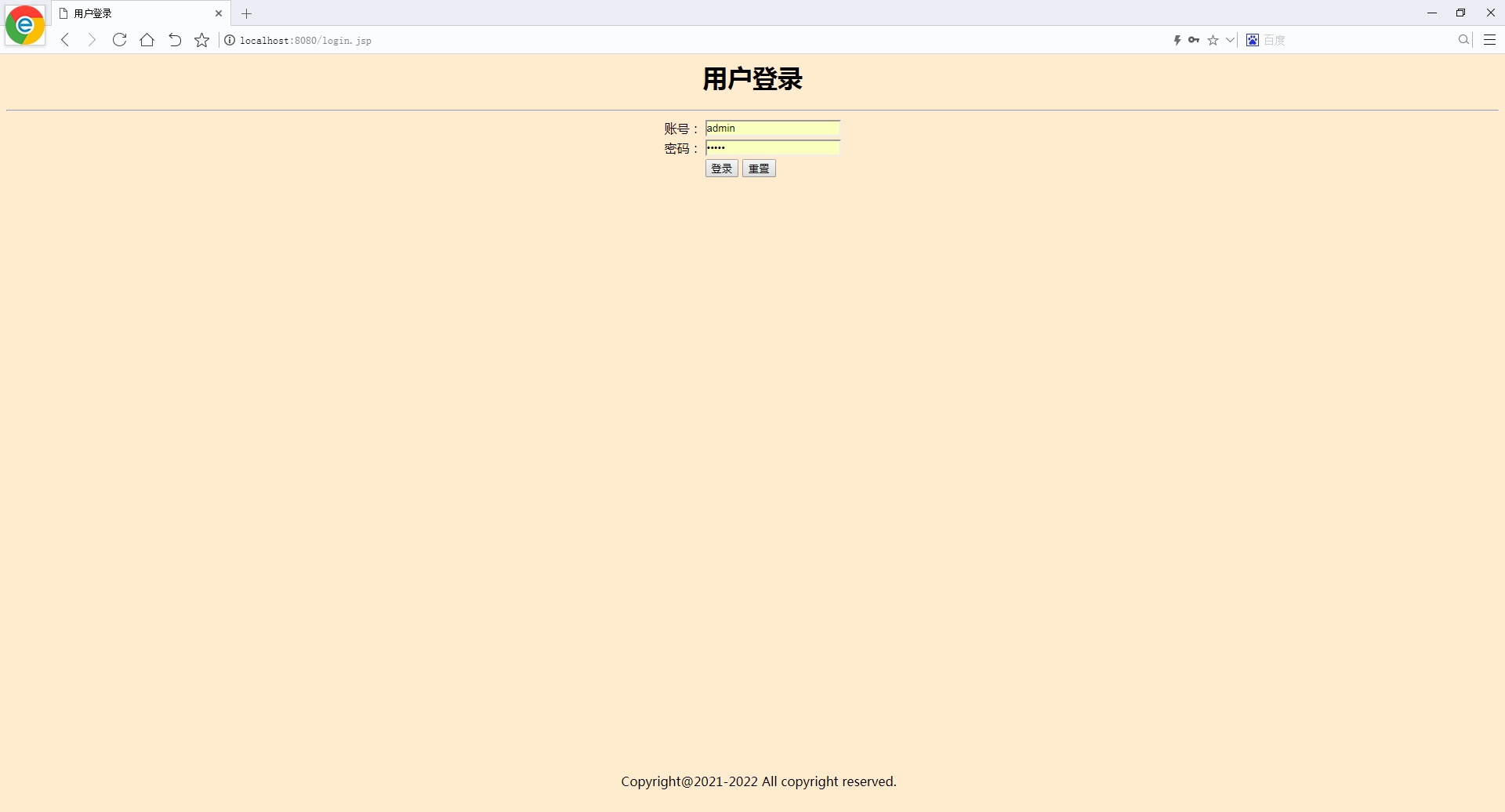The image size is (1505, 812).
Task: Expand the address bar dropdown chevron
Action: [x=1230, y=40]
